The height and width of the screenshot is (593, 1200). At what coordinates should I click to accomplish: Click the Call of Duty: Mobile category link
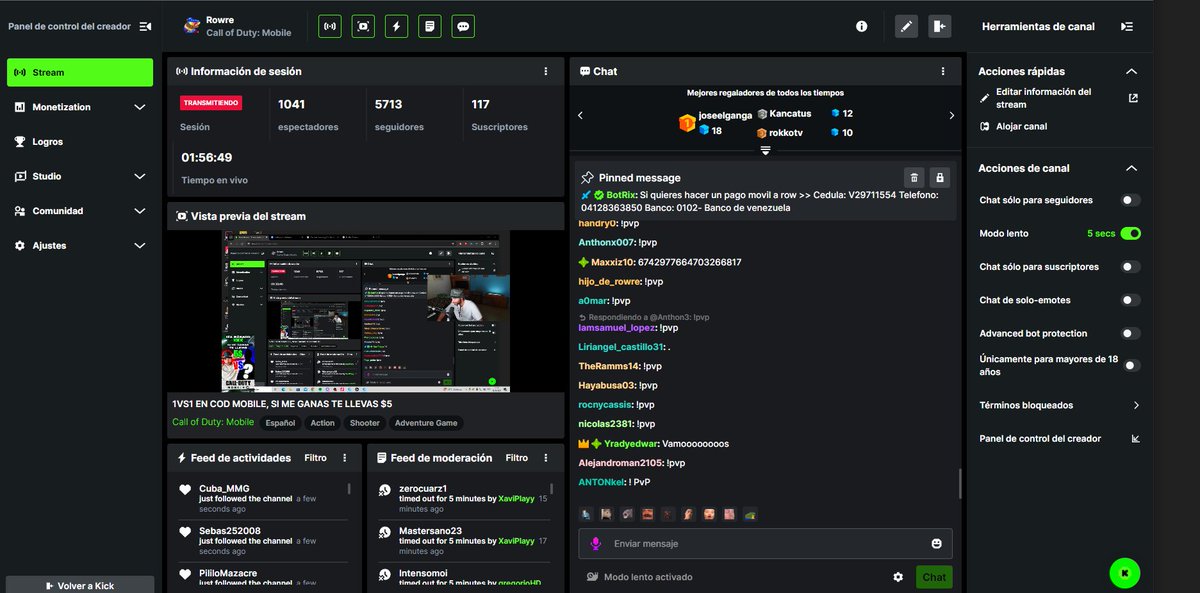pyautogui.click(x=213, y=423)
